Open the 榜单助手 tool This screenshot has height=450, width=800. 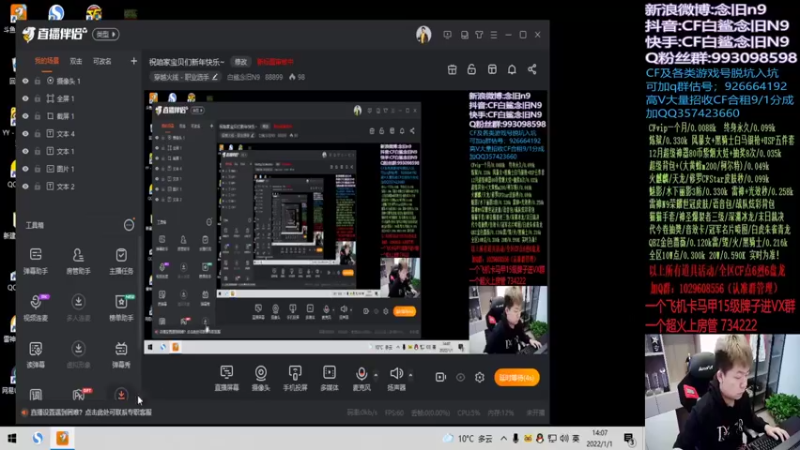[x=121, y=308]
